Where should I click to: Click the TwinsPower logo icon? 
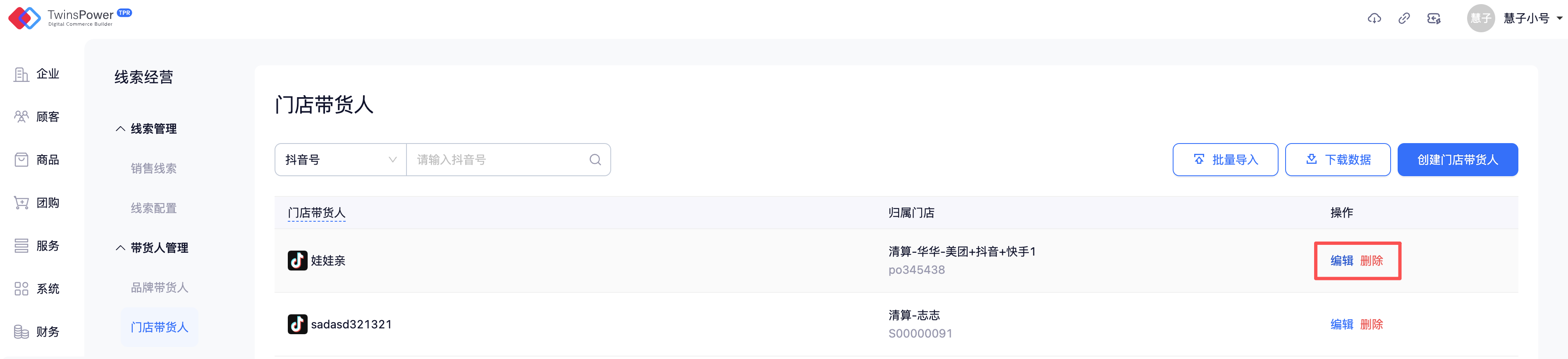(24, 18)
